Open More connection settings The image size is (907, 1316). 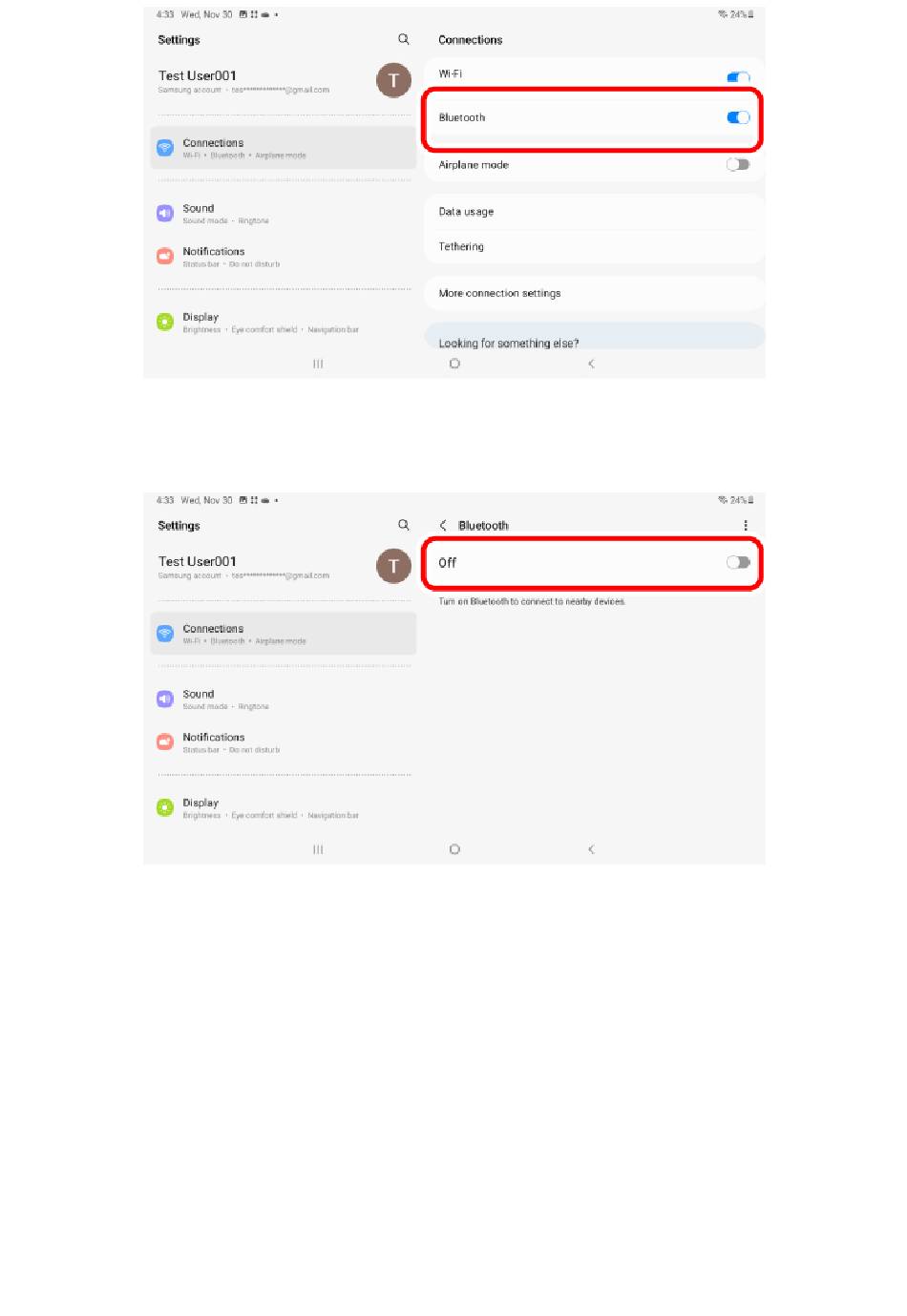(x=594, y=293)
